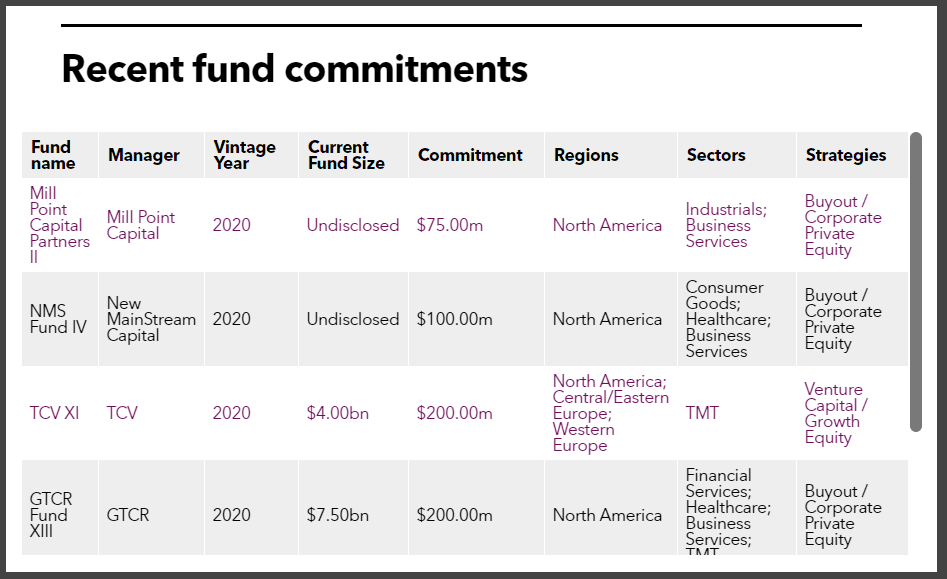Image resolution: width=947 pixels, height=579 pixels.
Task: Click 'North America; Central/Eastern Europe; Western Europe' cell
Action: pyautogui.click(x=611, y=413)
